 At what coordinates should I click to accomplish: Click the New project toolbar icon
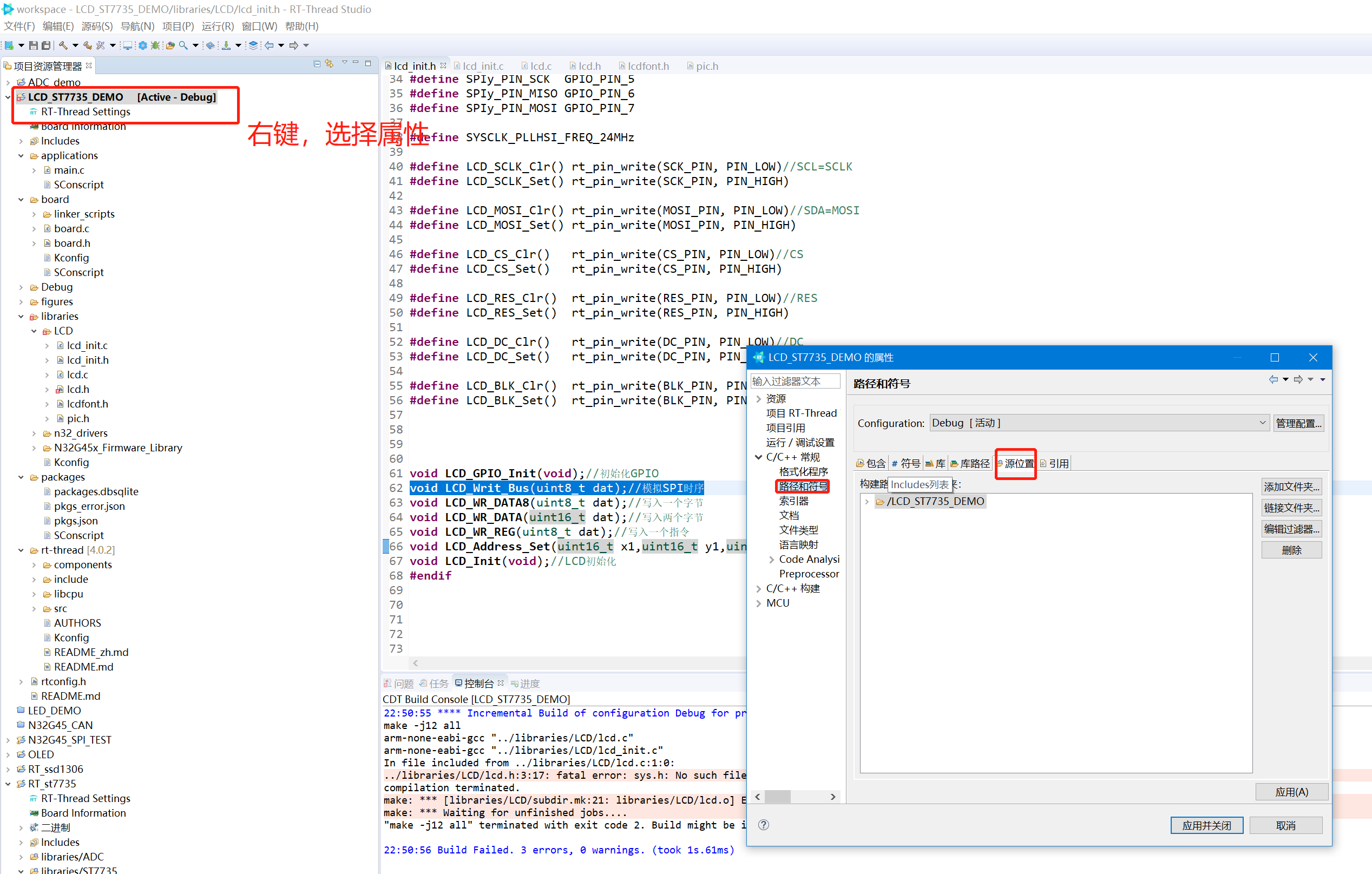point(9,45)
